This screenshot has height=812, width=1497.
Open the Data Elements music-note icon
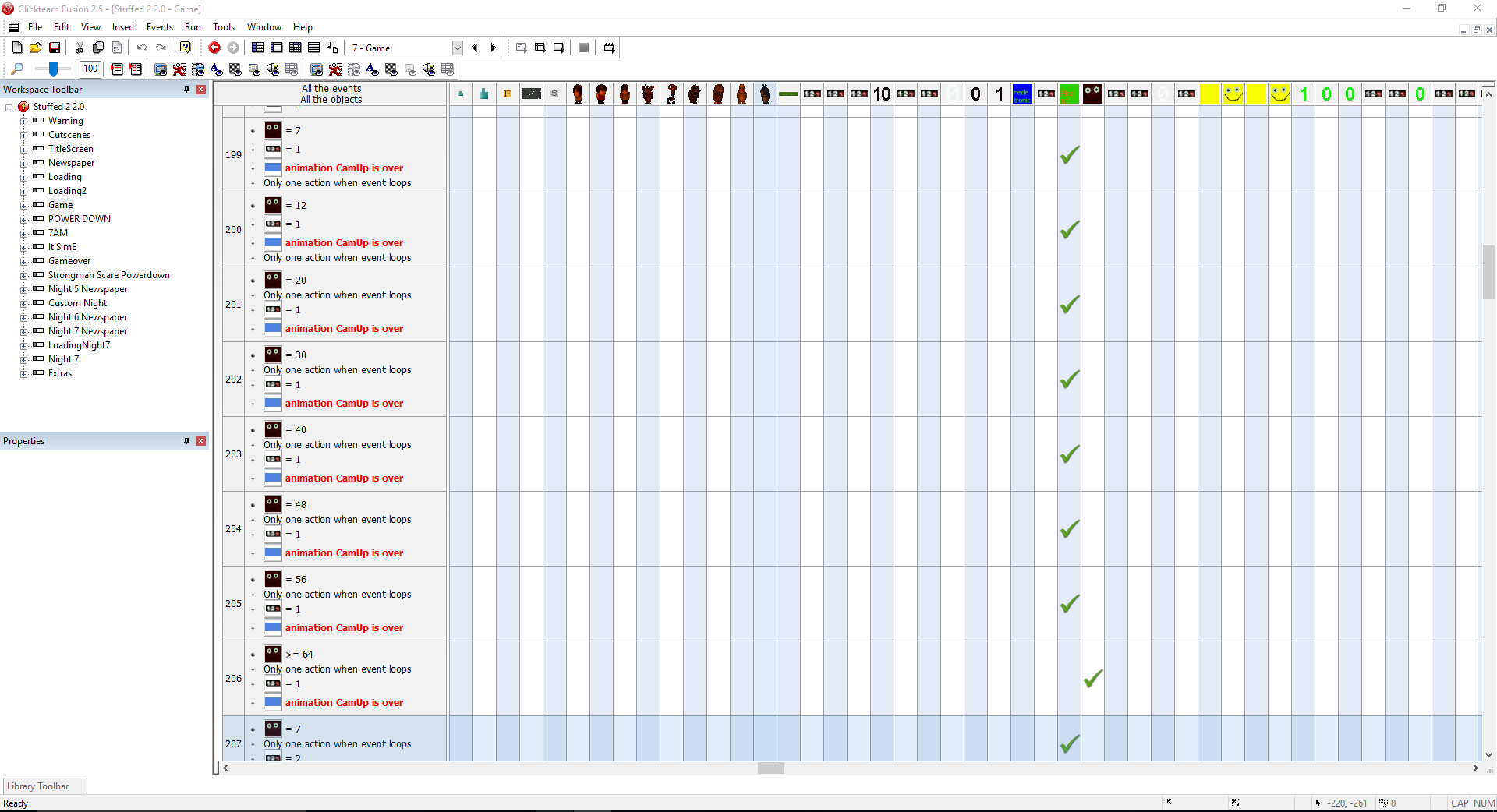click(333, 48)
